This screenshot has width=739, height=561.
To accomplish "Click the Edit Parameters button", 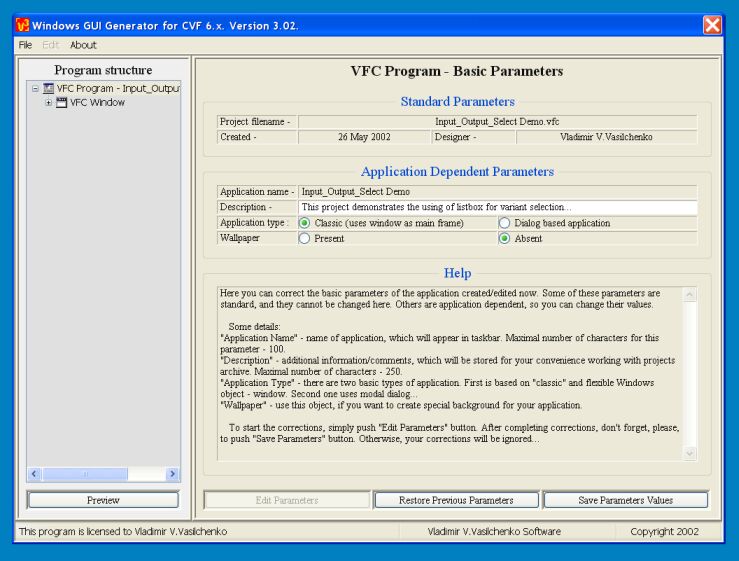I will pos(287,500).
